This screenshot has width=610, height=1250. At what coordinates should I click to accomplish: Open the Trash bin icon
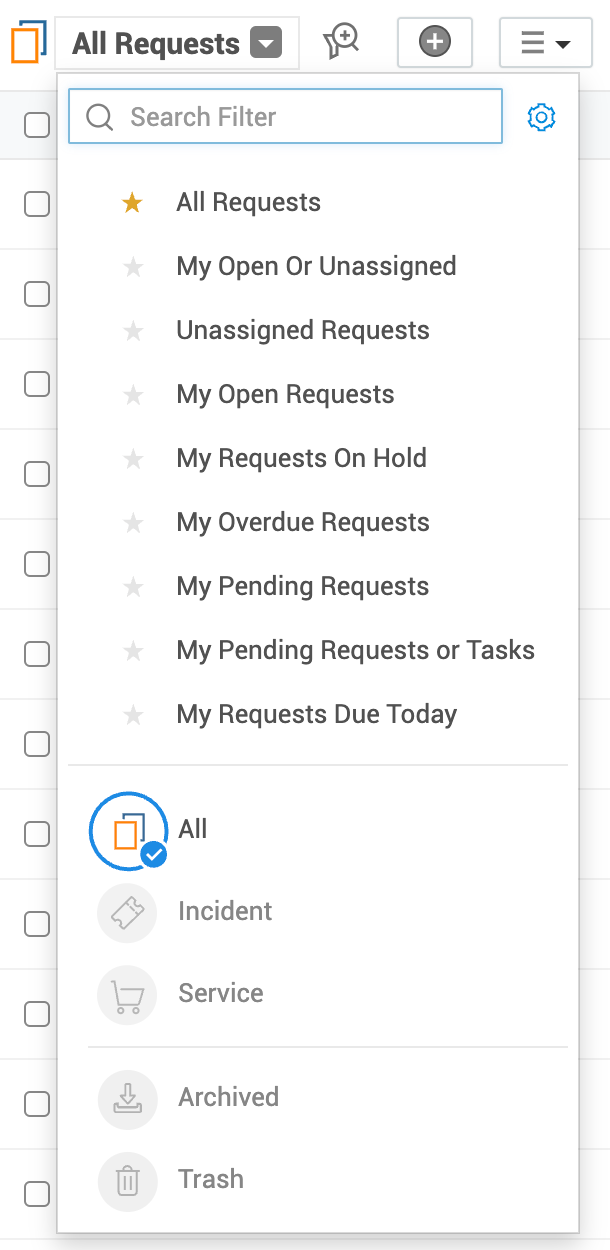pyautogui.click(x=127, y=1180)
